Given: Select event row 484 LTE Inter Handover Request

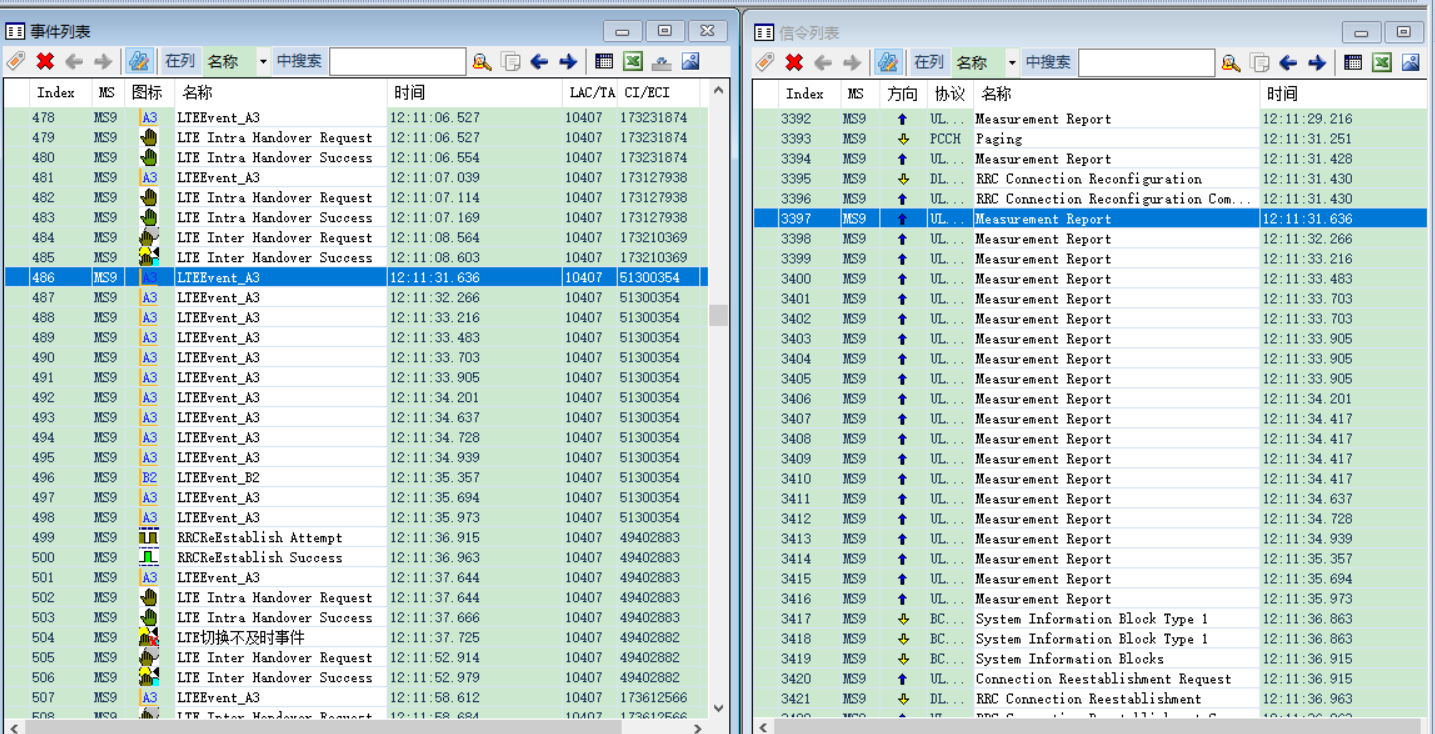Looking at the screenshot, I should 356,238.
